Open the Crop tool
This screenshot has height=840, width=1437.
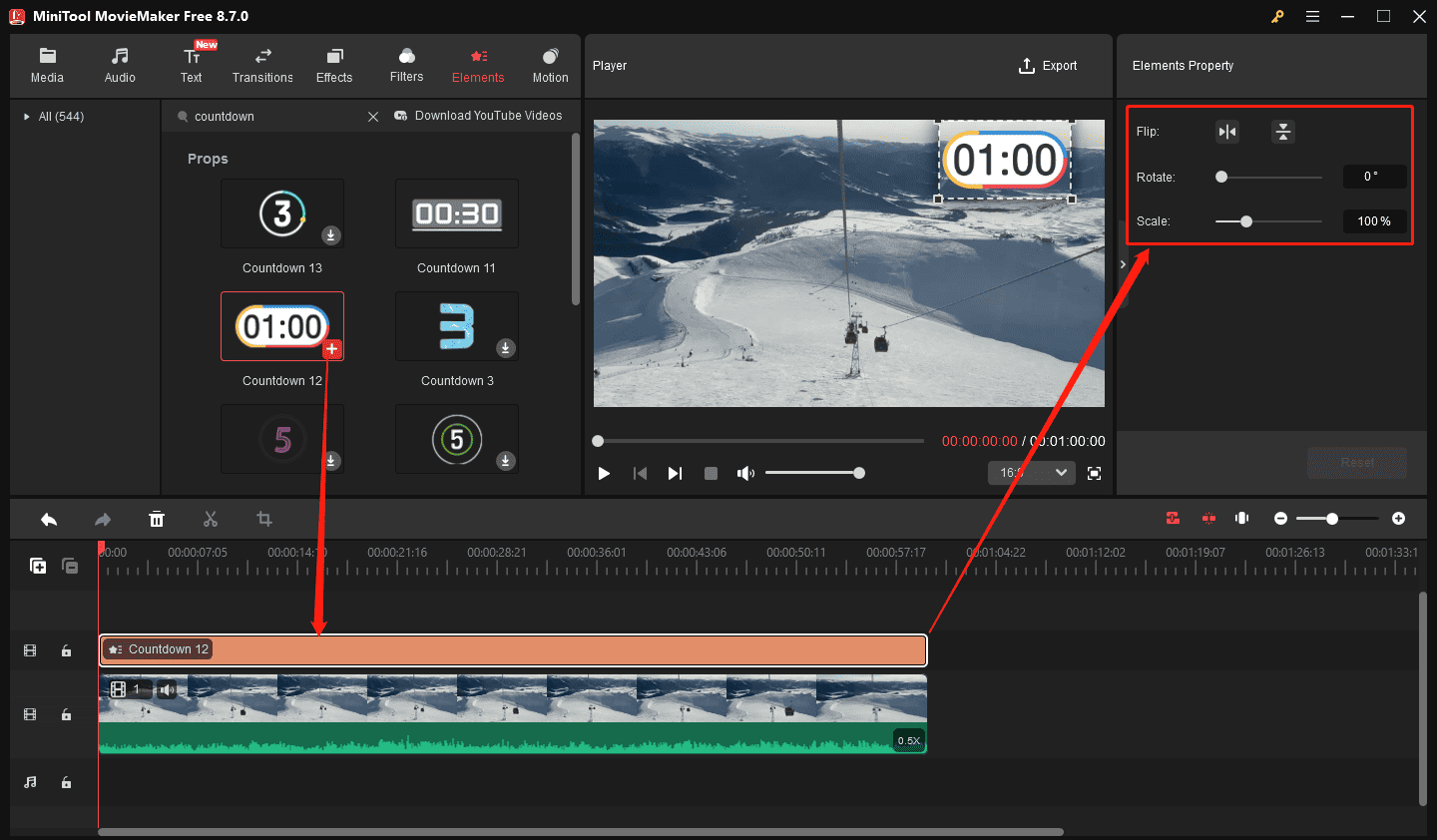tap(264, 519)
